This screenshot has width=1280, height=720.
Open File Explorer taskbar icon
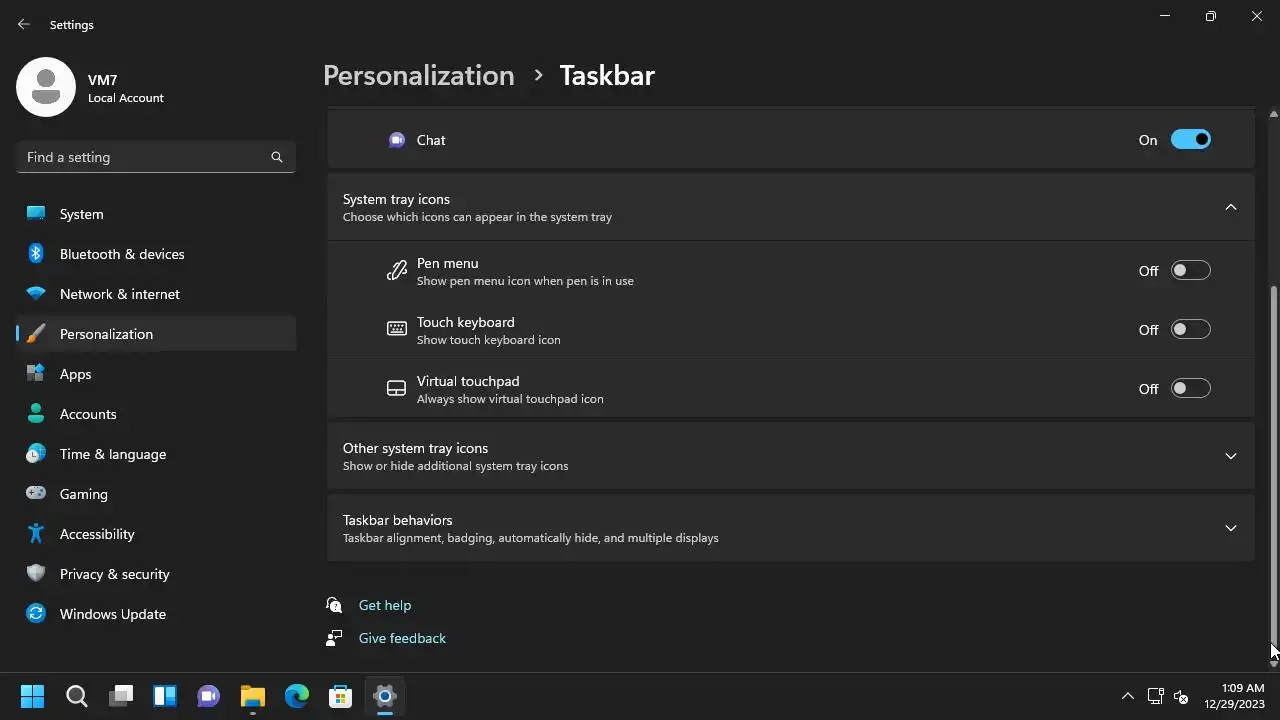point(253,696)
